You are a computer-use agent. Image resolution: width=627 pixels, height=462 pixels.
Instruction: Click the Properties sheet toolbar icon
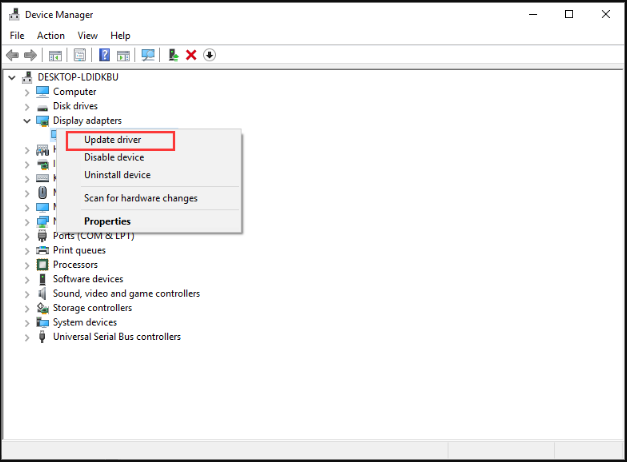pos(79,55)
